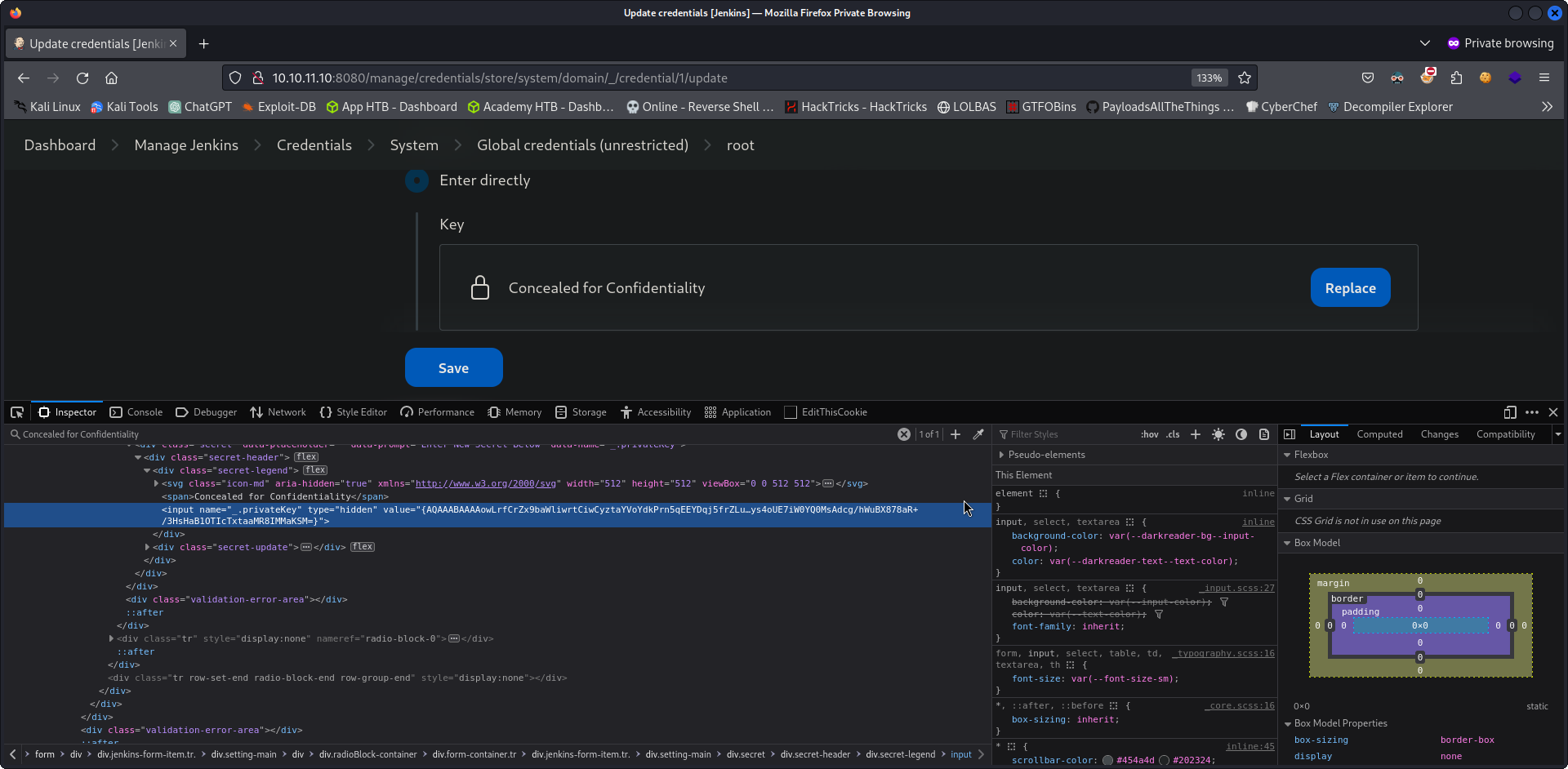Reload the current page
This screenshot has height=769, width=1568.
[82, 78]
